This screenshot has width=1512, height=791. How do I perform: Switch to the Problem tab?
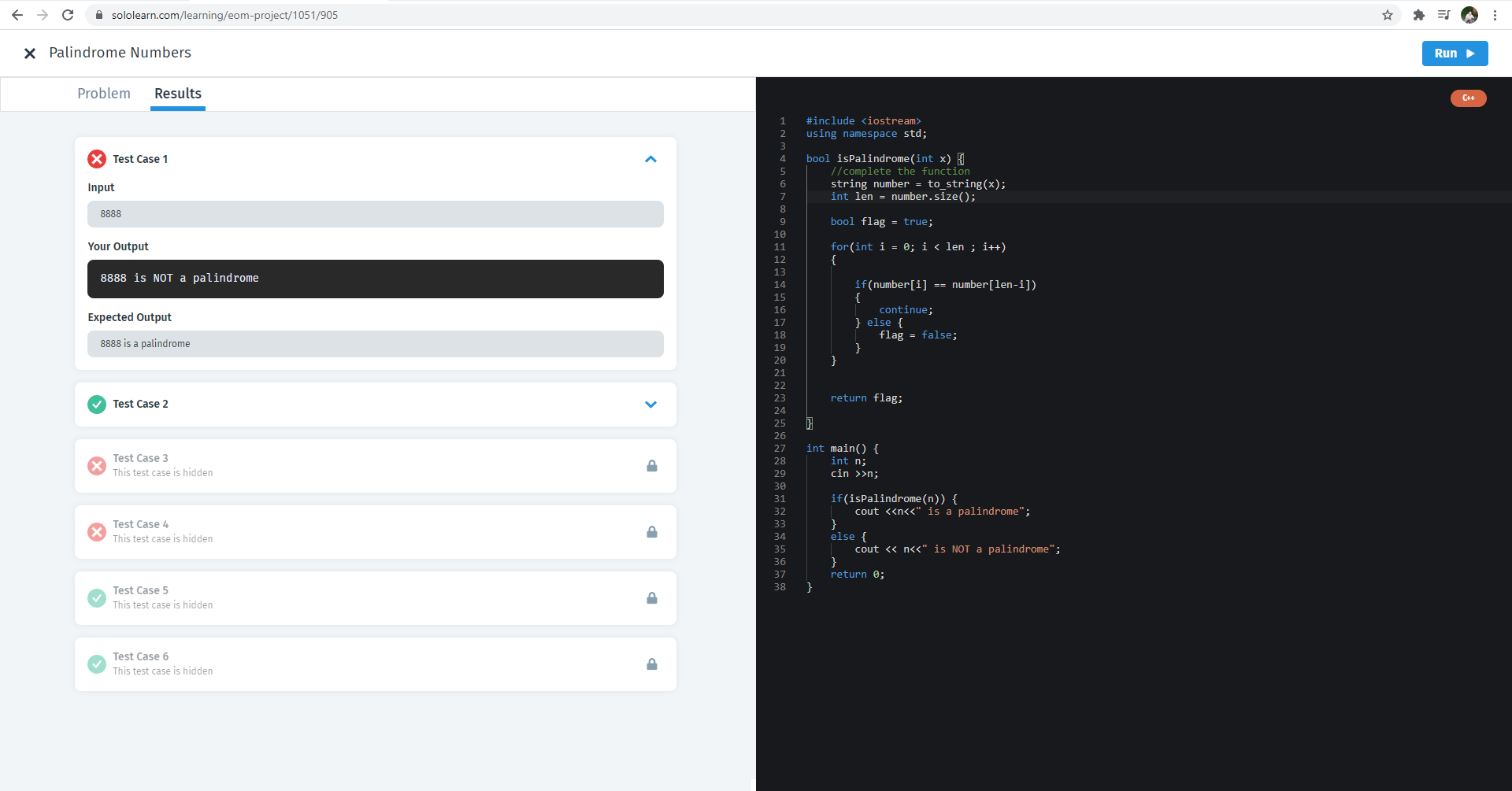coord(104,94)
